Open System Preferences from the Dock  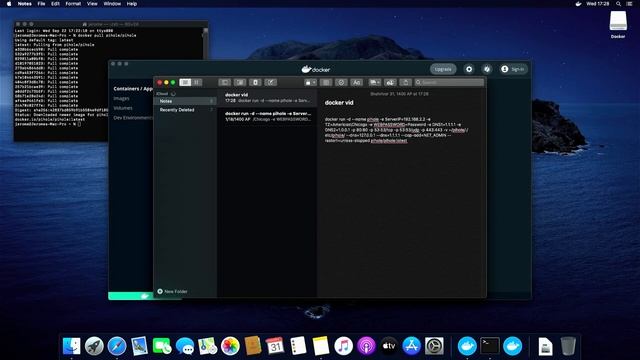point(434,346)
